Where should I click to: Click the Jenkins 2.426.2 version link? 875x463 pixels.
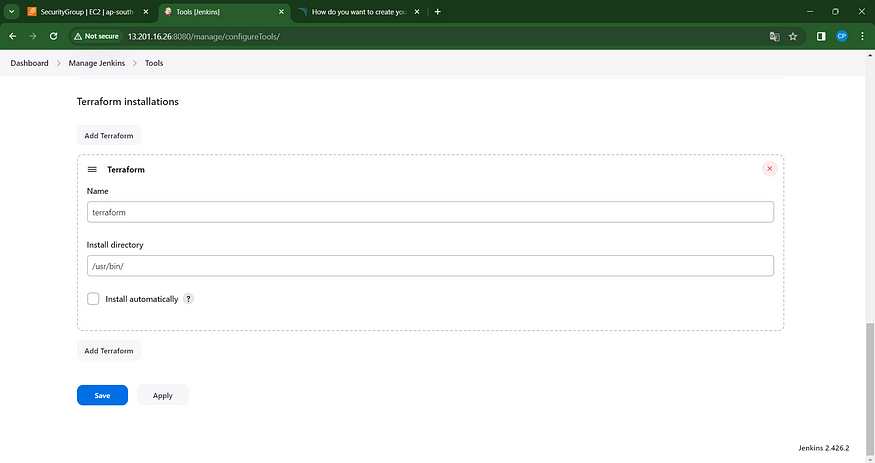pyautogui.click(x=824, y=448)
